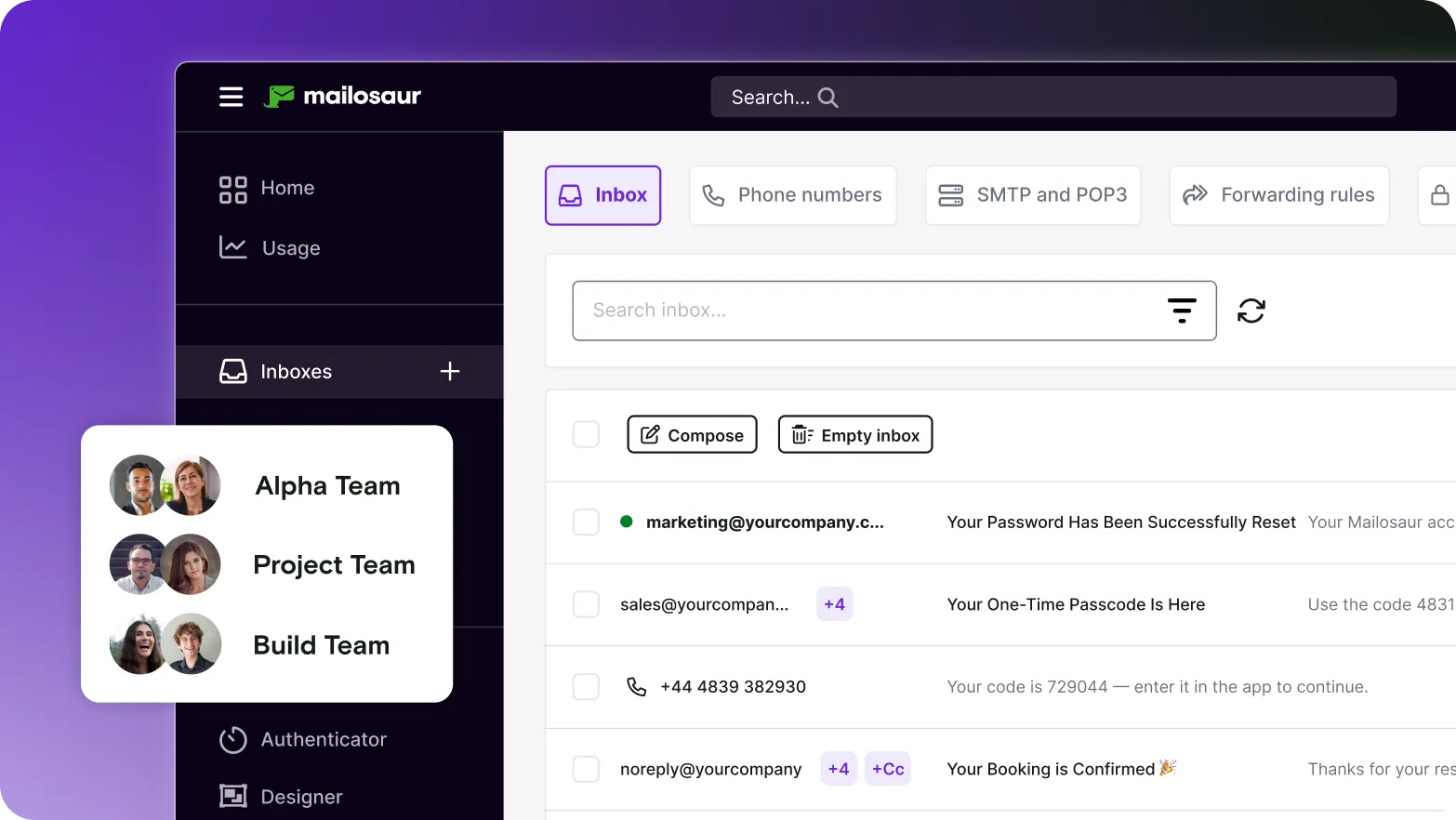This screenshot has width=1456, height=820.
Task: Refresh the inbox message list
Action: tap(1251, 311)
